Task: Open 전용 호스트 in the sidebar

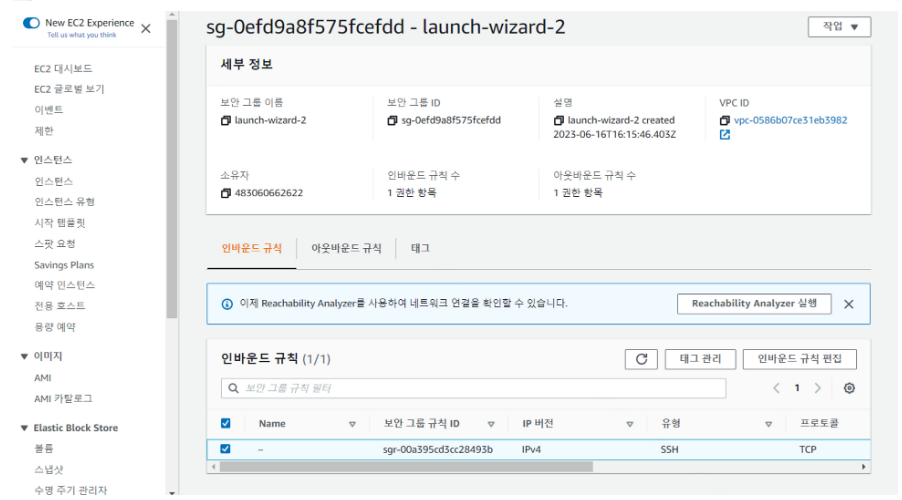Action: pos(60,306)
